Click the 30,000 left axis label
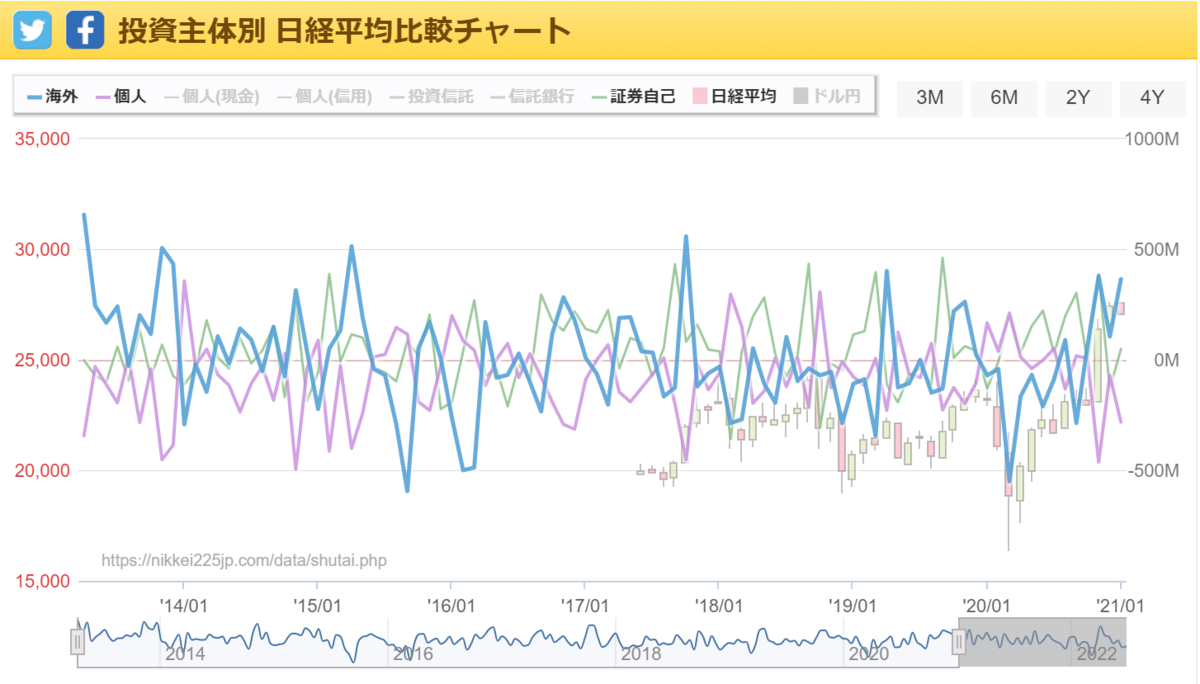 (44, 250)
